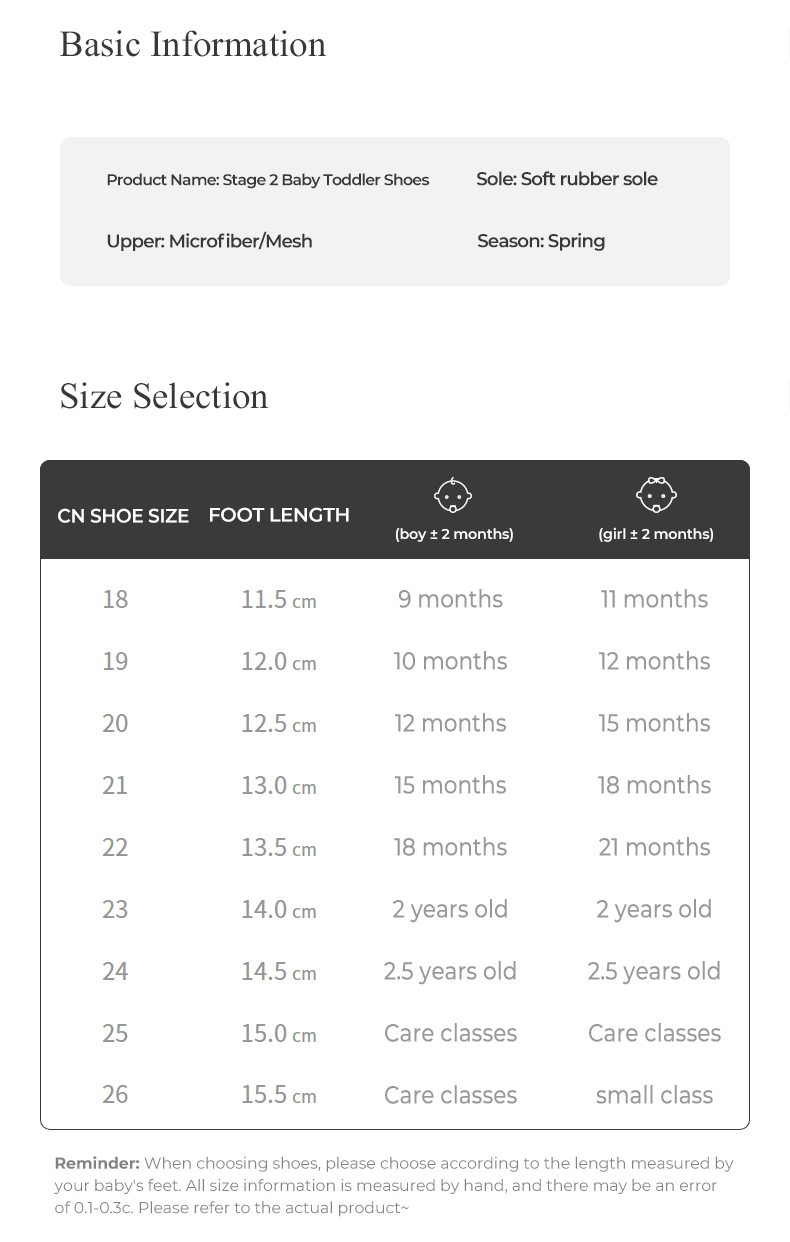The height and width of the screenshot is (1242, 790).
Task: Click the Basic Information heading
Action: 193,44
